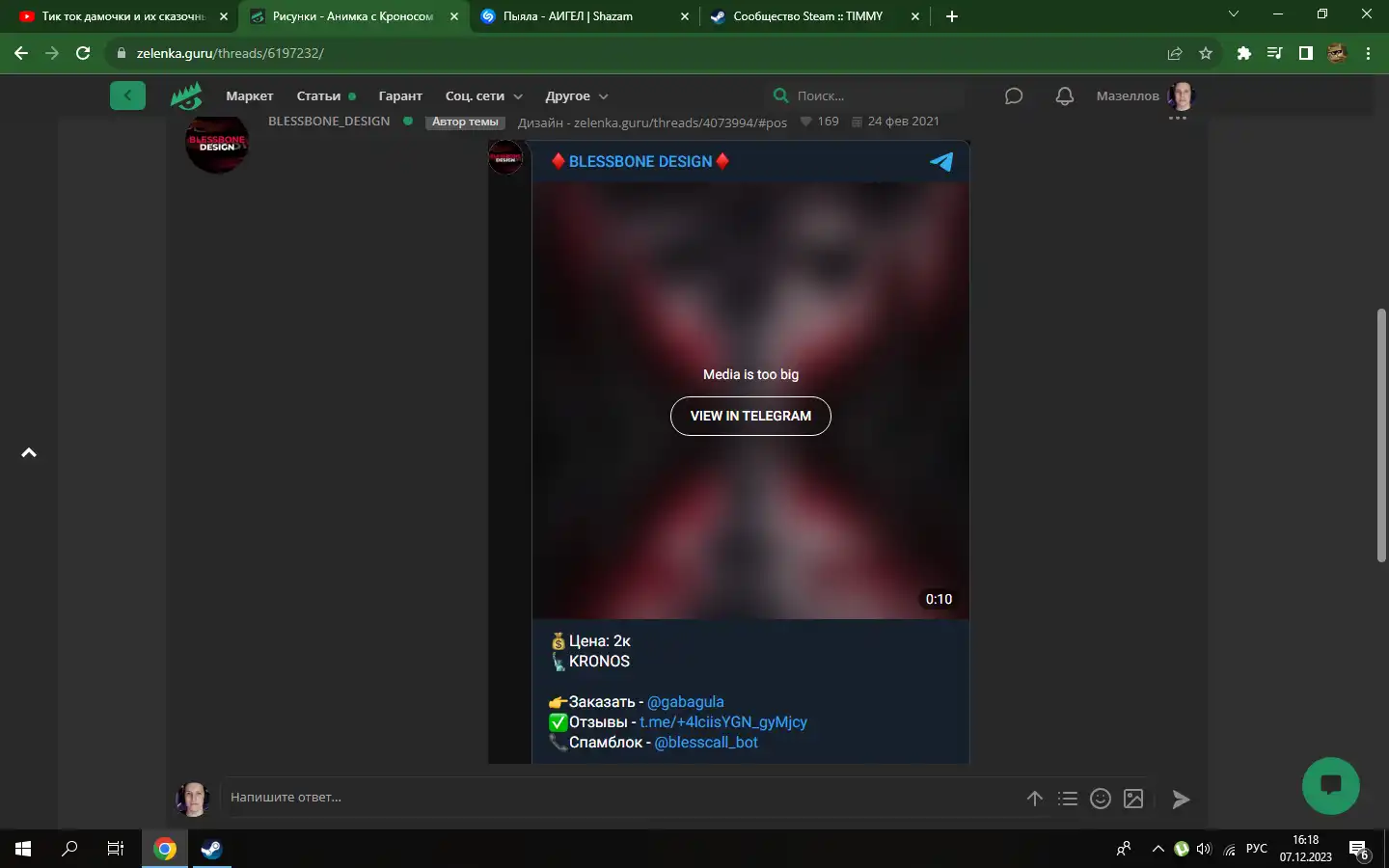The width and height of the screenshot is (1389, 868).
Task: Open the notifications bell icon
Action: click(1064, 95)
